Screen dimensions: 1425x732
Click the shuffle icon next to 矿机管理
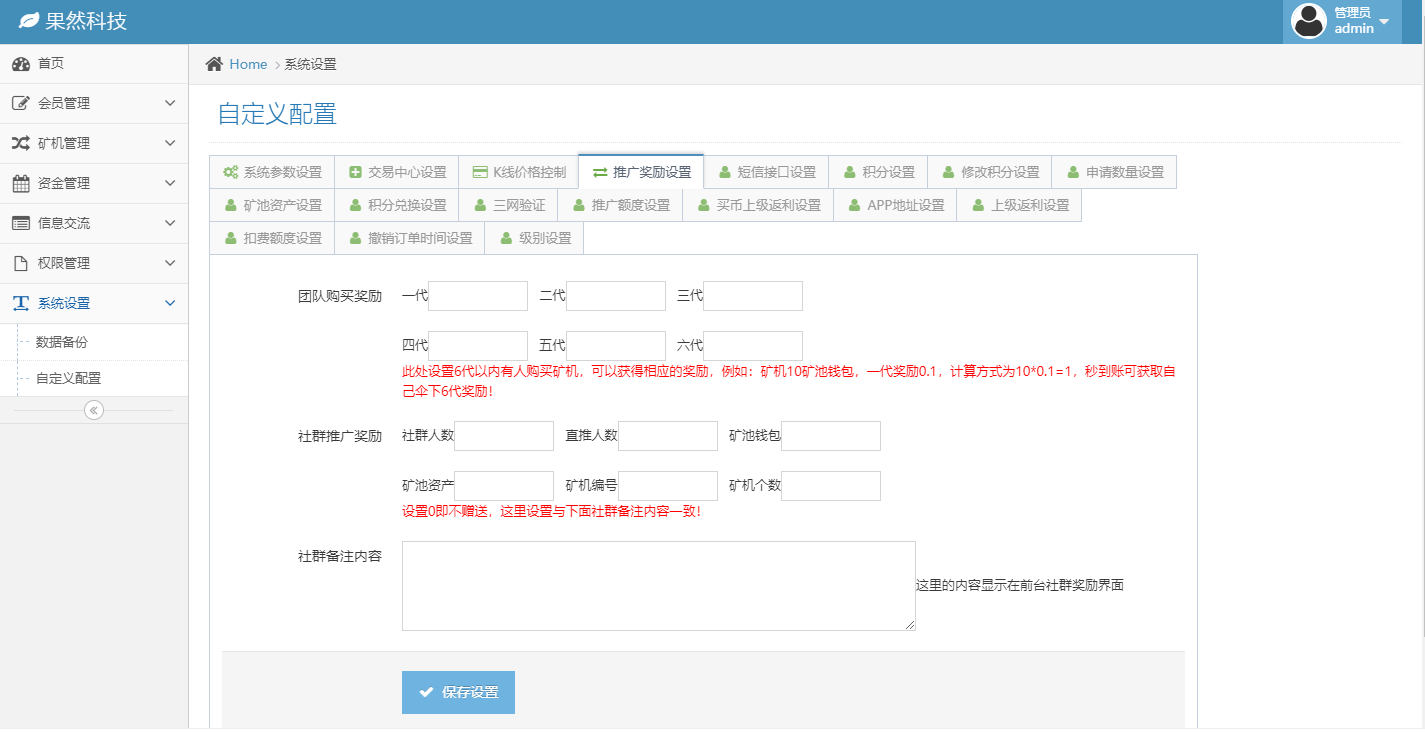(x=20, y=144)
